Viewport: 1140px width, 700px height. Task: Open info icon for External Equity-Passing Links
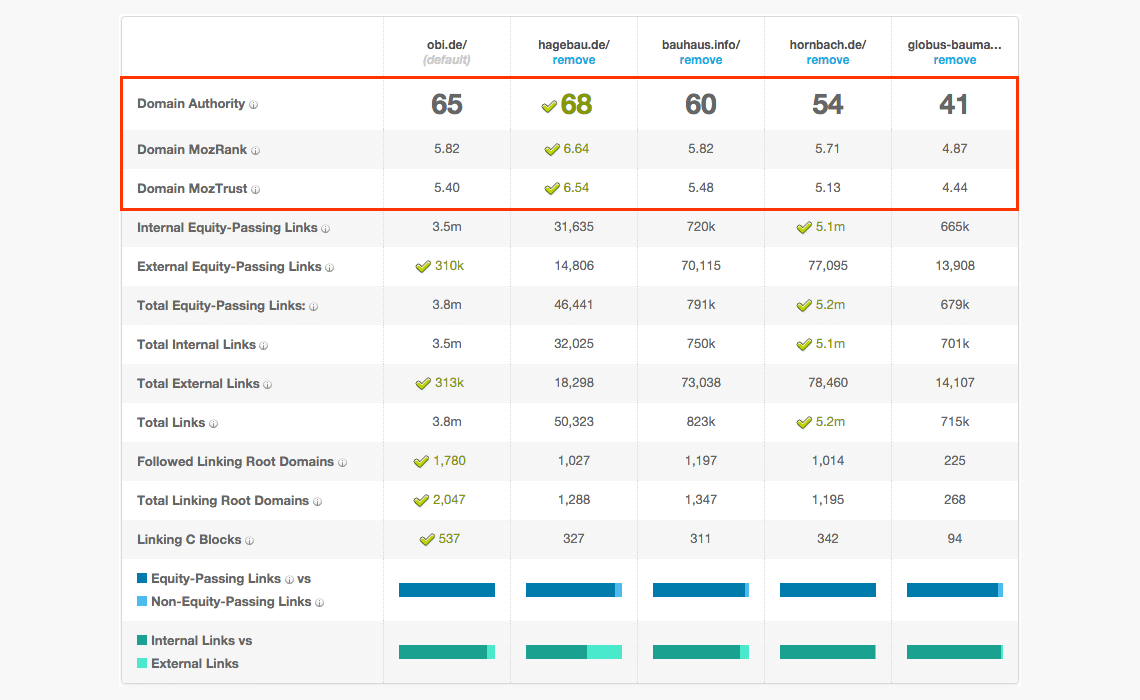click(x=329, y=268)
